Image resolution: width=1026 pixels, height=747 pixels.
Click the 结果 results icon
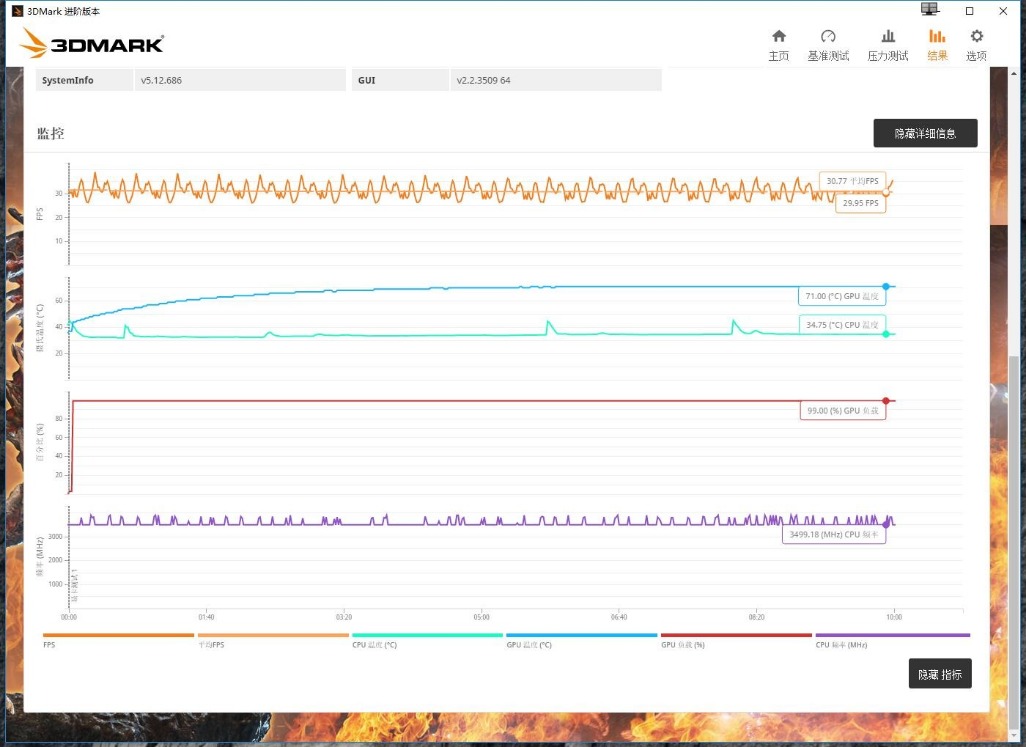(937, 42)
